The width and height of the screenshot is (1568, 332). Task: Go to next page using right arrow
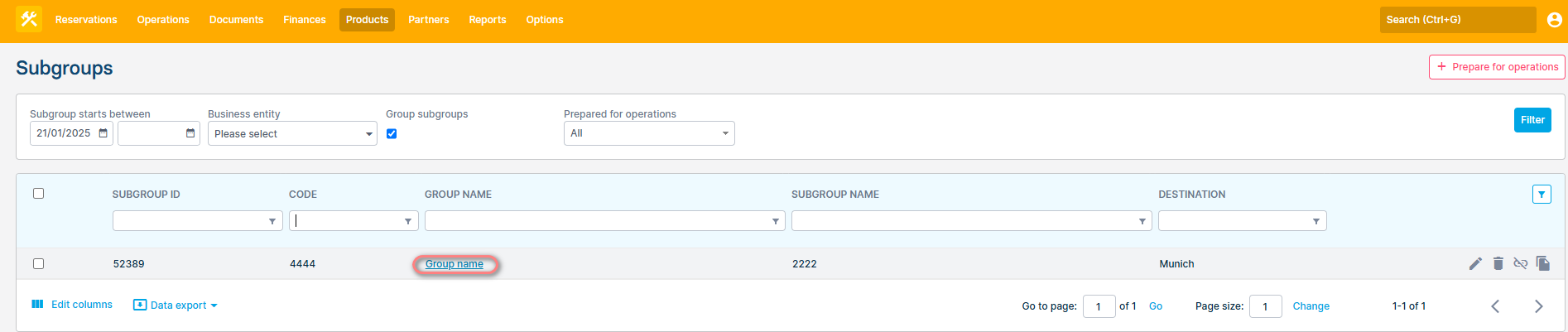pyautogui.click(x=1538, y=306)
